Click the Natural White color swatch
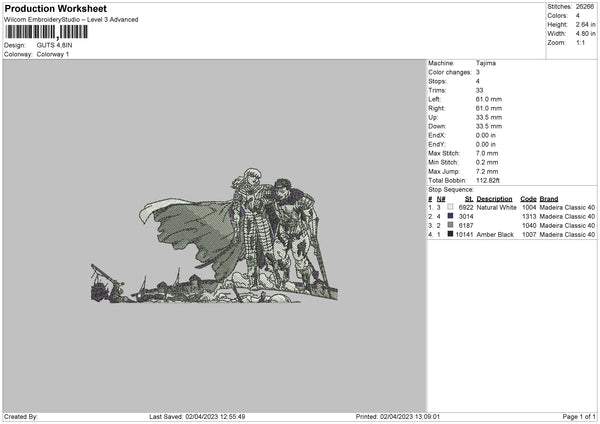The image size is (600, 424). [x=450, y=207]
